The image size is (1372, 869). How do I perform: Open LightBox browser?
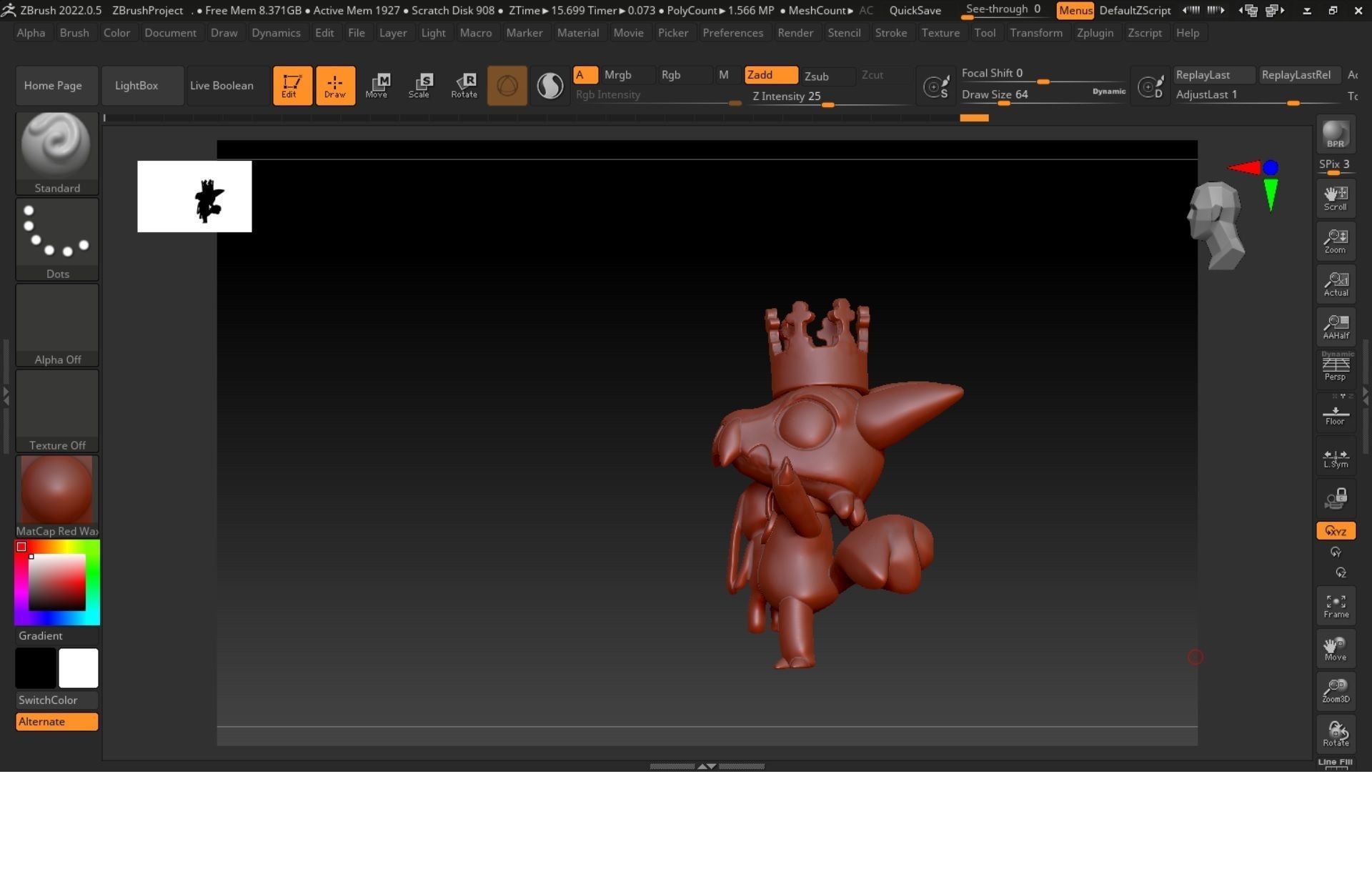(141, 86)
